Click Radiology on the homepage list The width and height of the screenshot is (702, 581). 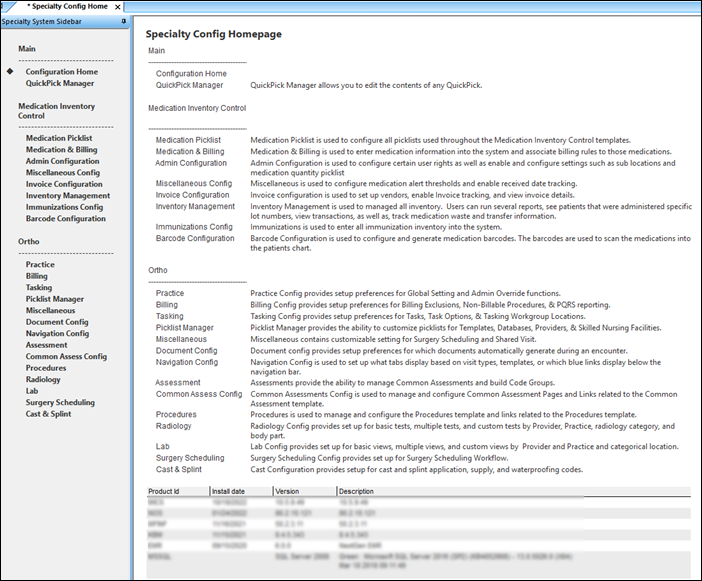point(173,426)
